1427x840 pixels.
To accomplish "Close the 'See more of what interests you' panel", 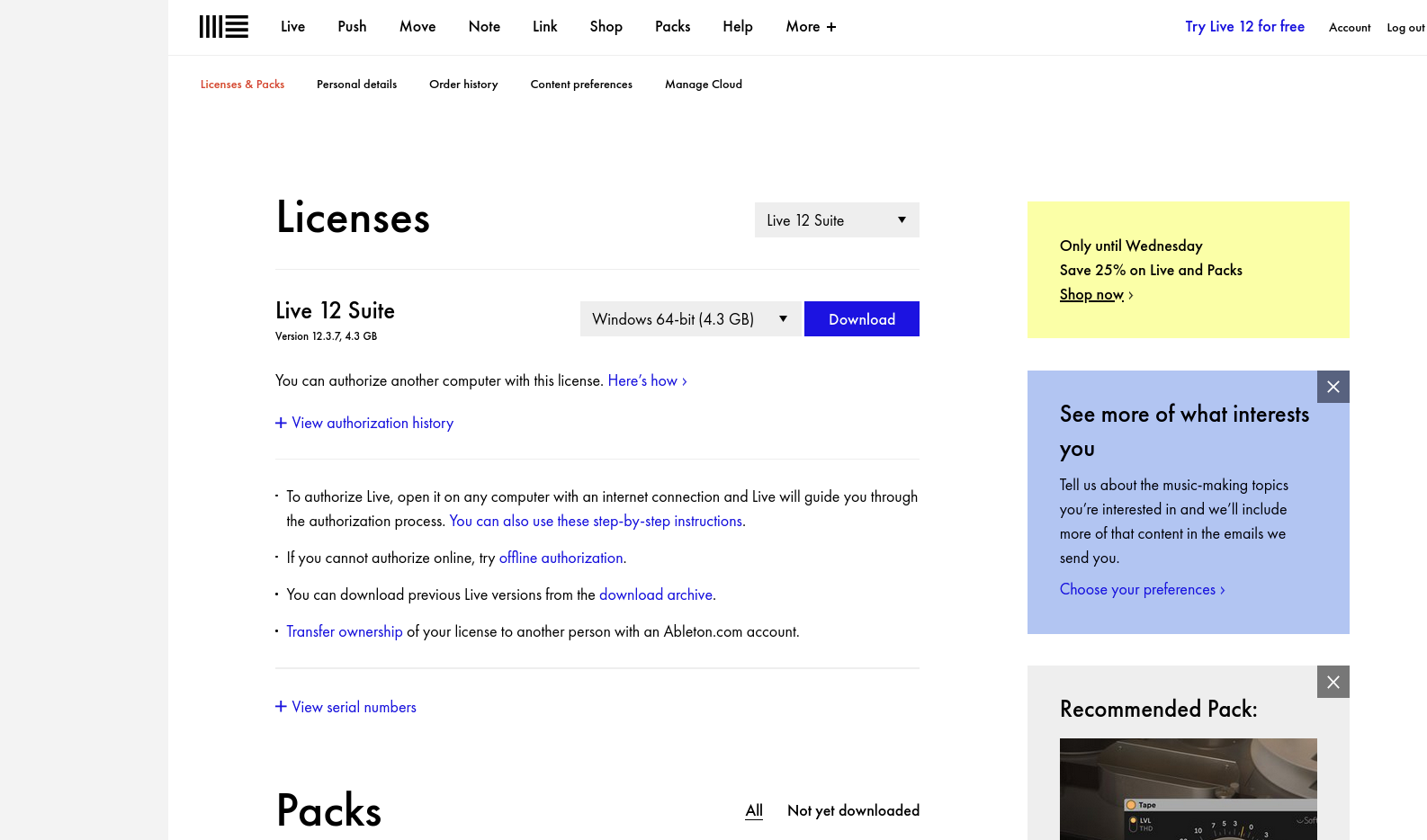I will (1333, 387).
